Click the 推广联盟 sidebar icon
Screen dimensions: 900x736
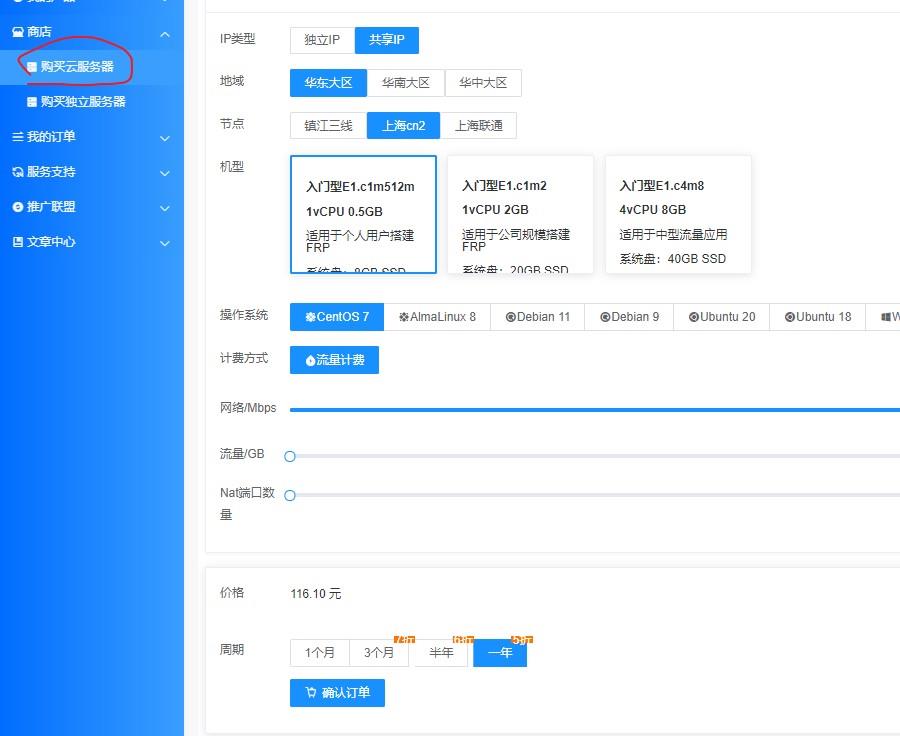17,207
